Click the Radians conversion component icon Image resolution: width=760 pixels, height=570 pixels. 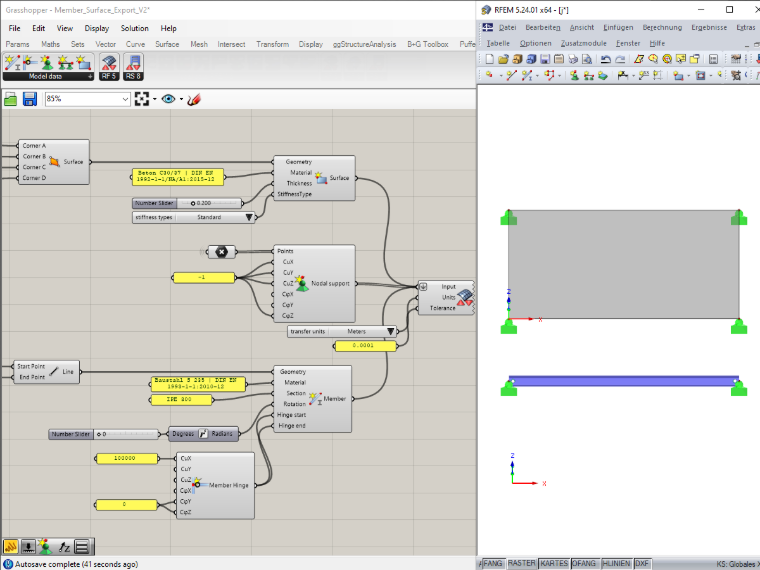click(x=203, y=434)
